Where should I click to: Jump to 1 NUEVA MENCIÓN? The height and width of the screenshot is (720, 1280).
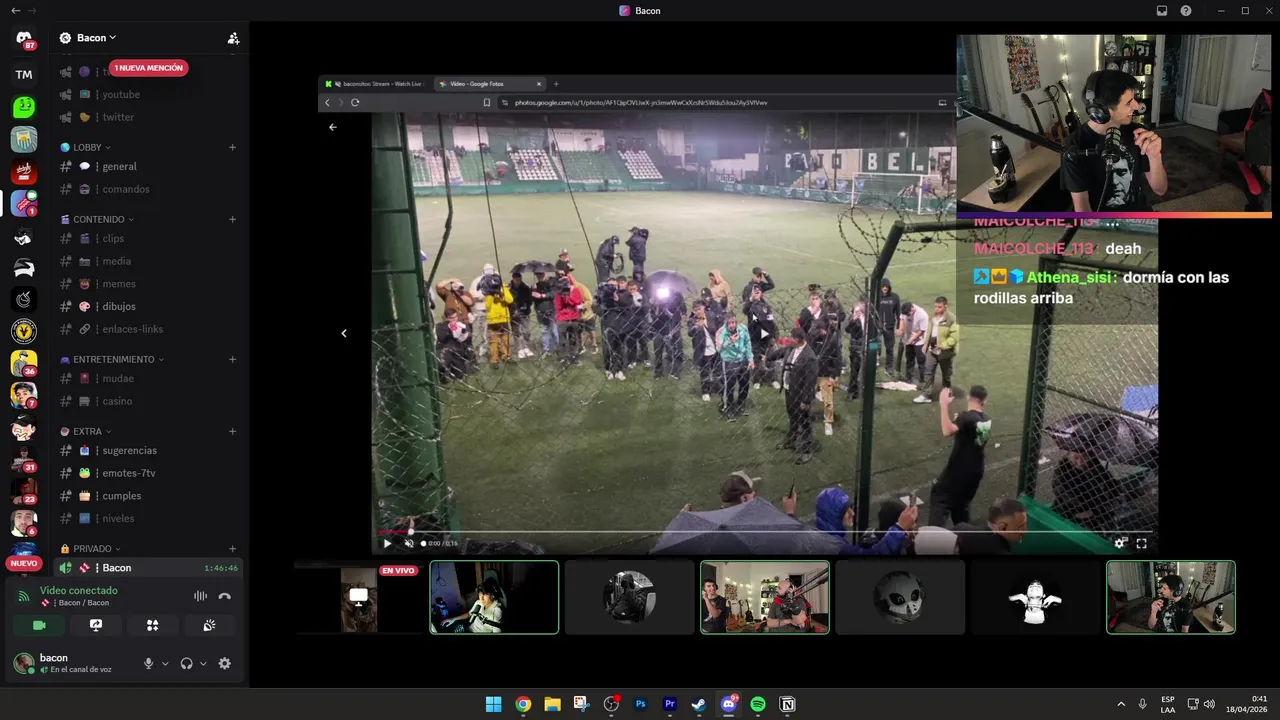coord(149,68)
